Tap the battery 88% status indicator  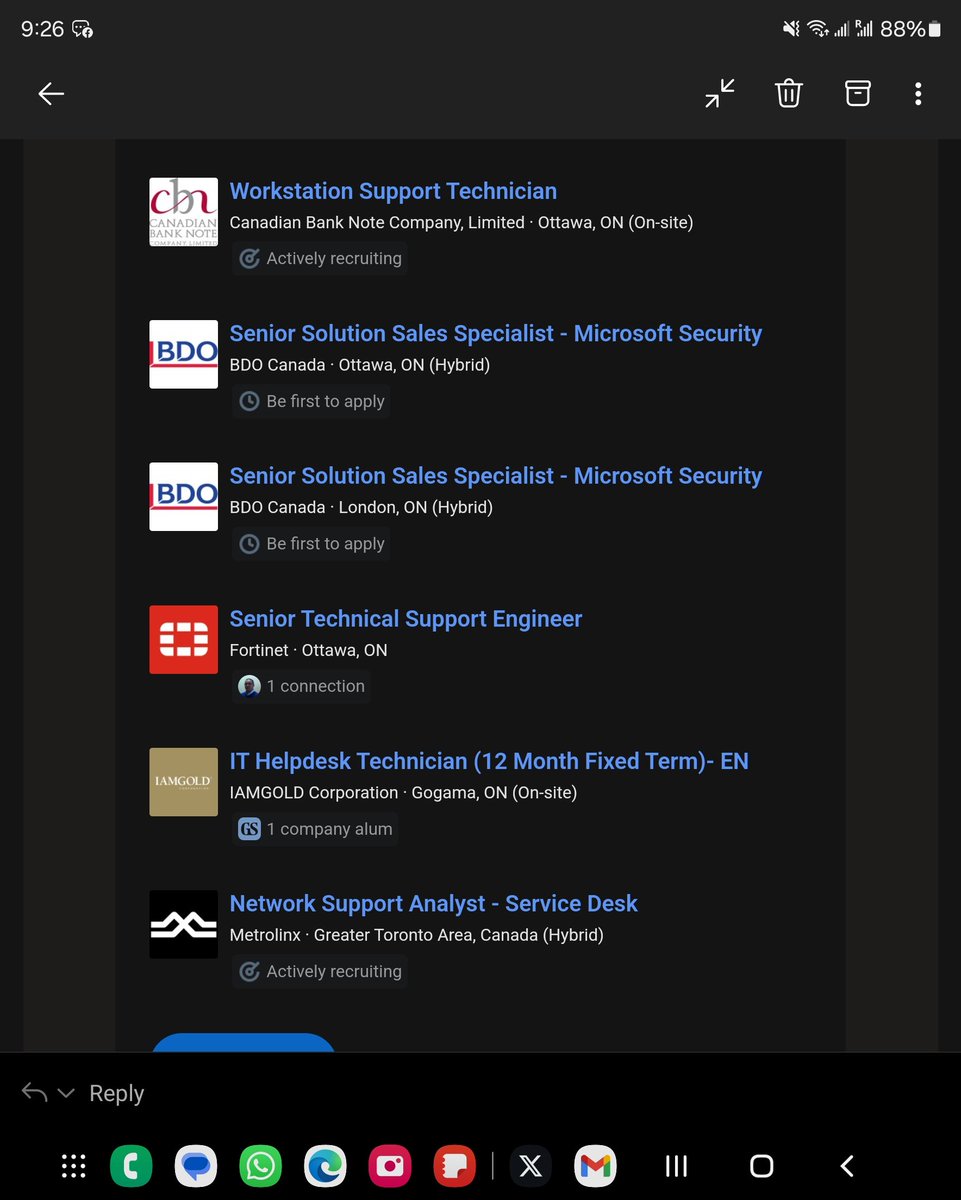point(910,29)
